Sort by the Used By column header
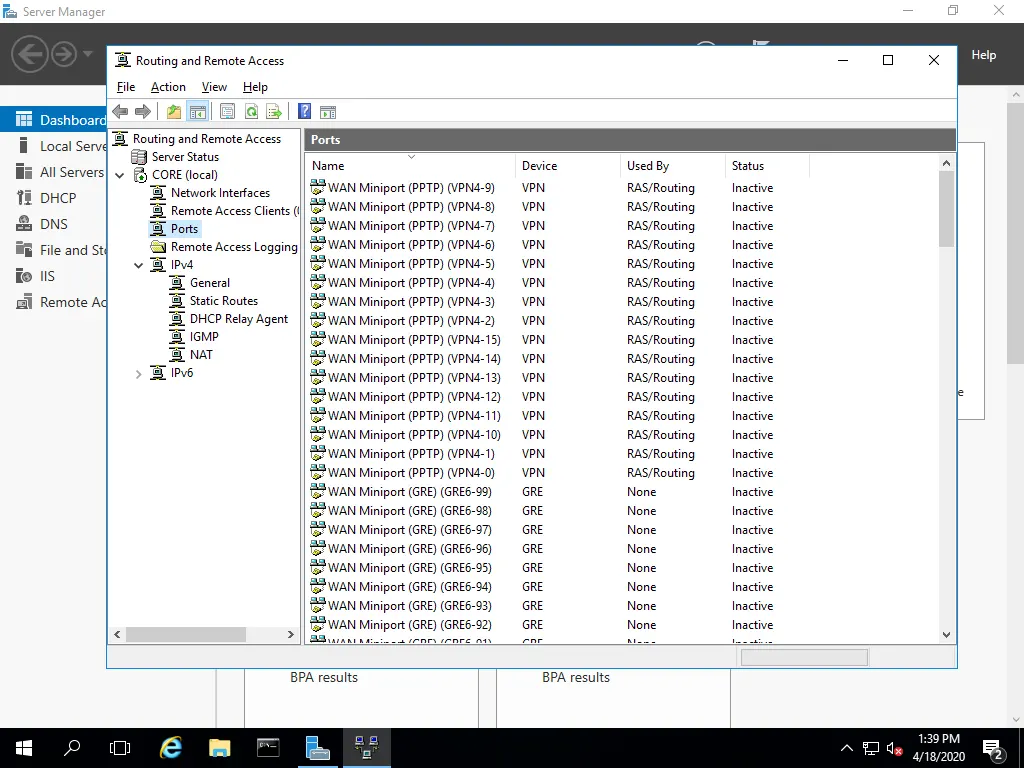 point(672,166)
